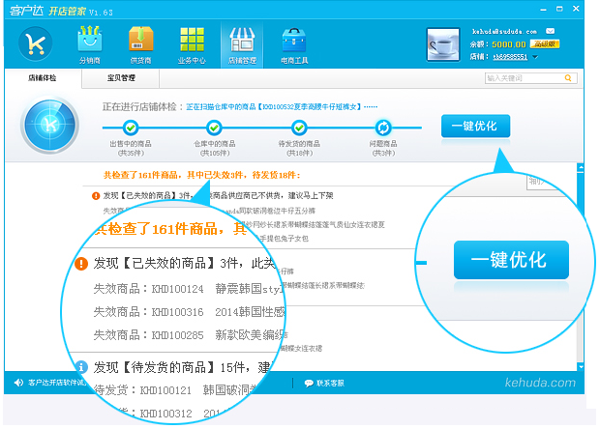Select 店铺管理 store icon
Screen dimensions: 600x429
tap(243, 42)
